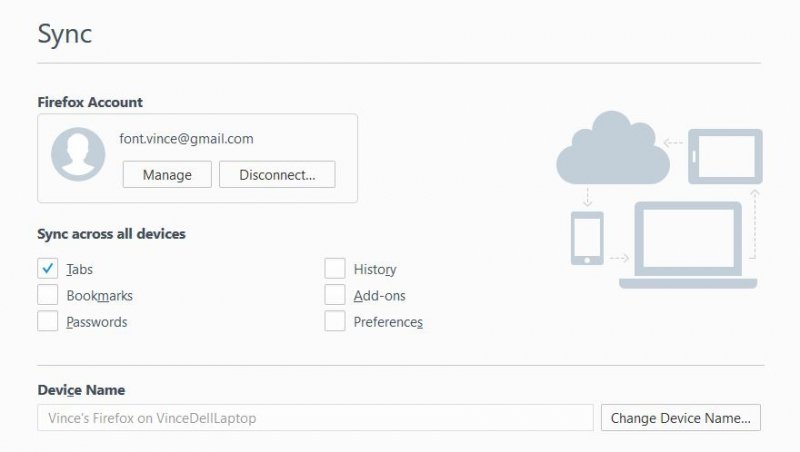The width and height of the screenshot is (800, 452).
Task: Check the Add-ons sync checkbox
Action: (335, 295)
